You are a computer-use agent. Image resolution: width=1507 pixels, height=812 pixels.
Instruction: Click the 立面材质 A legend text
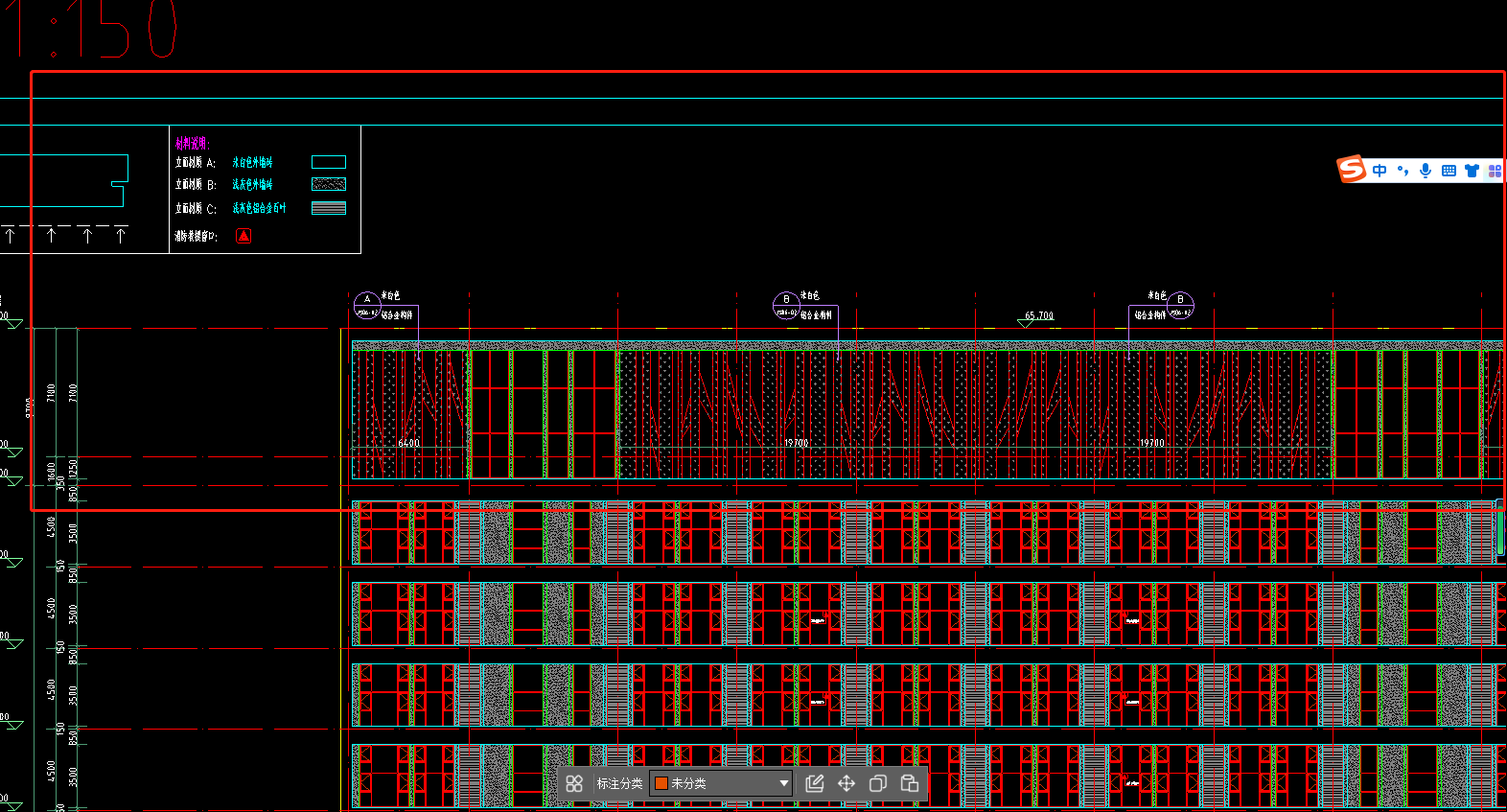196,163
